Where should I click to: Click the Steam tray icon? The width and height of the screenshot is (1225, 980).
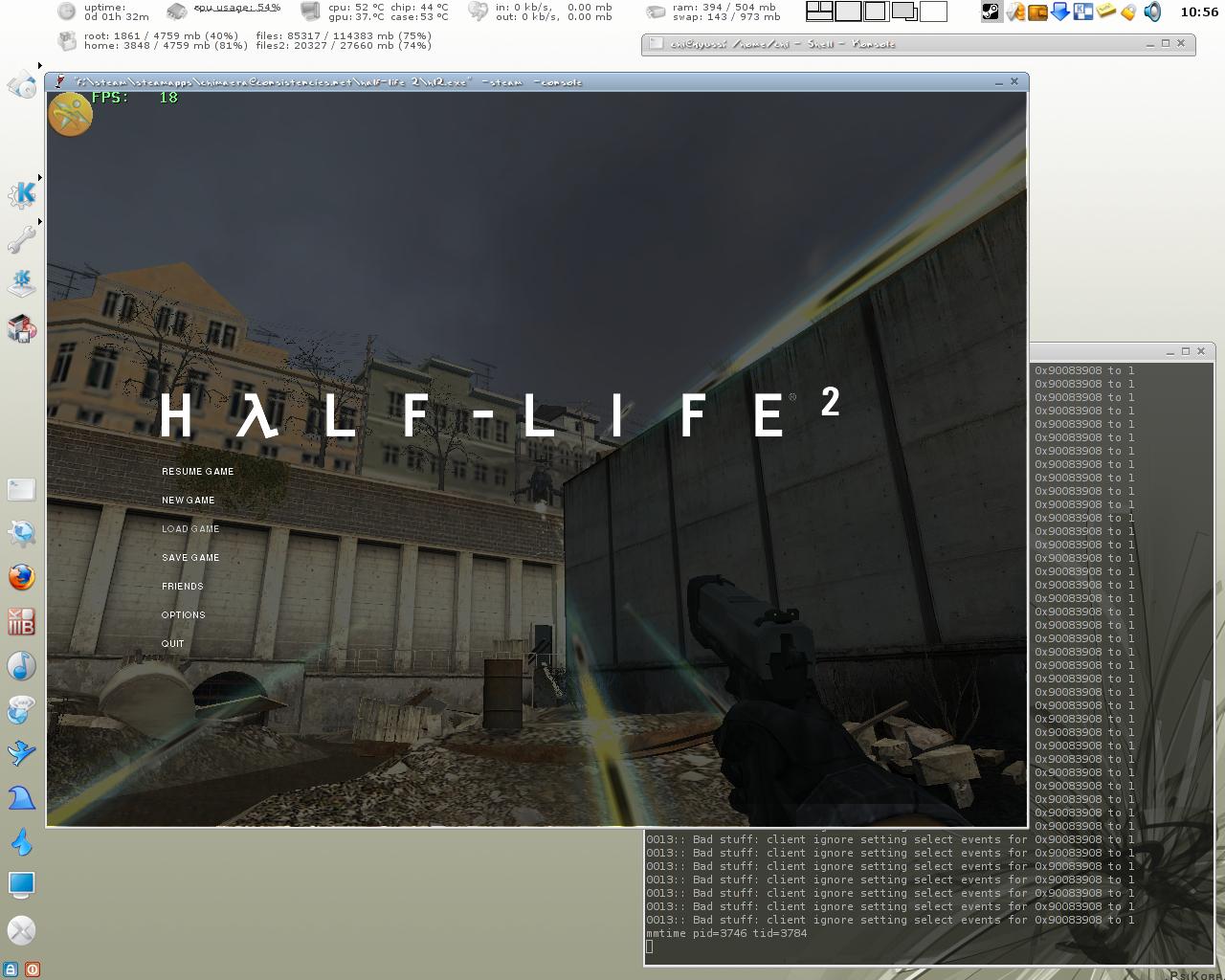pos(991,11)
